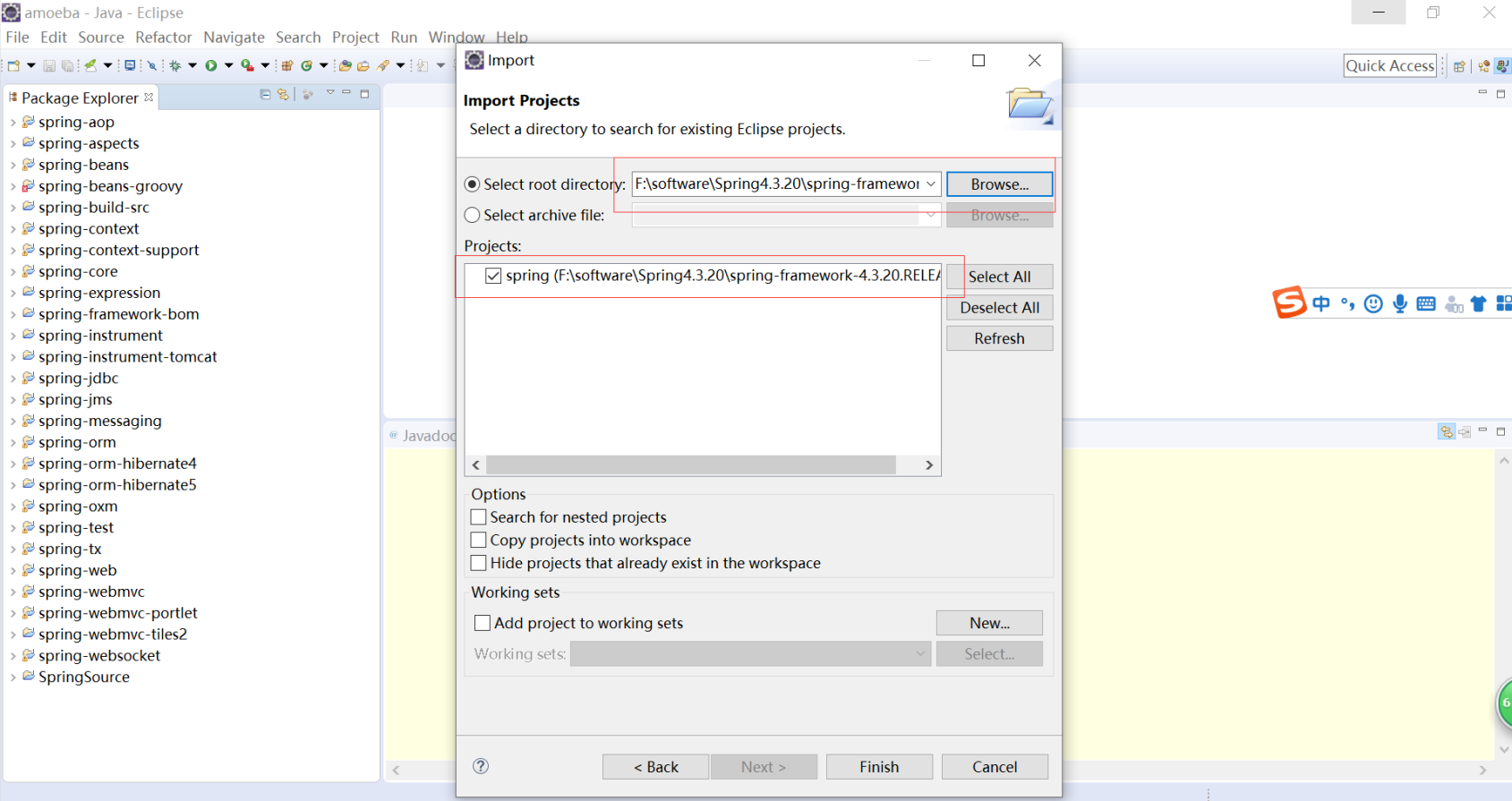Click the Sogou microphone voice input icon
Image resolution: width=1512 pixels, height=801 pixels.
pyautogui.click(x=1400, y=304)
